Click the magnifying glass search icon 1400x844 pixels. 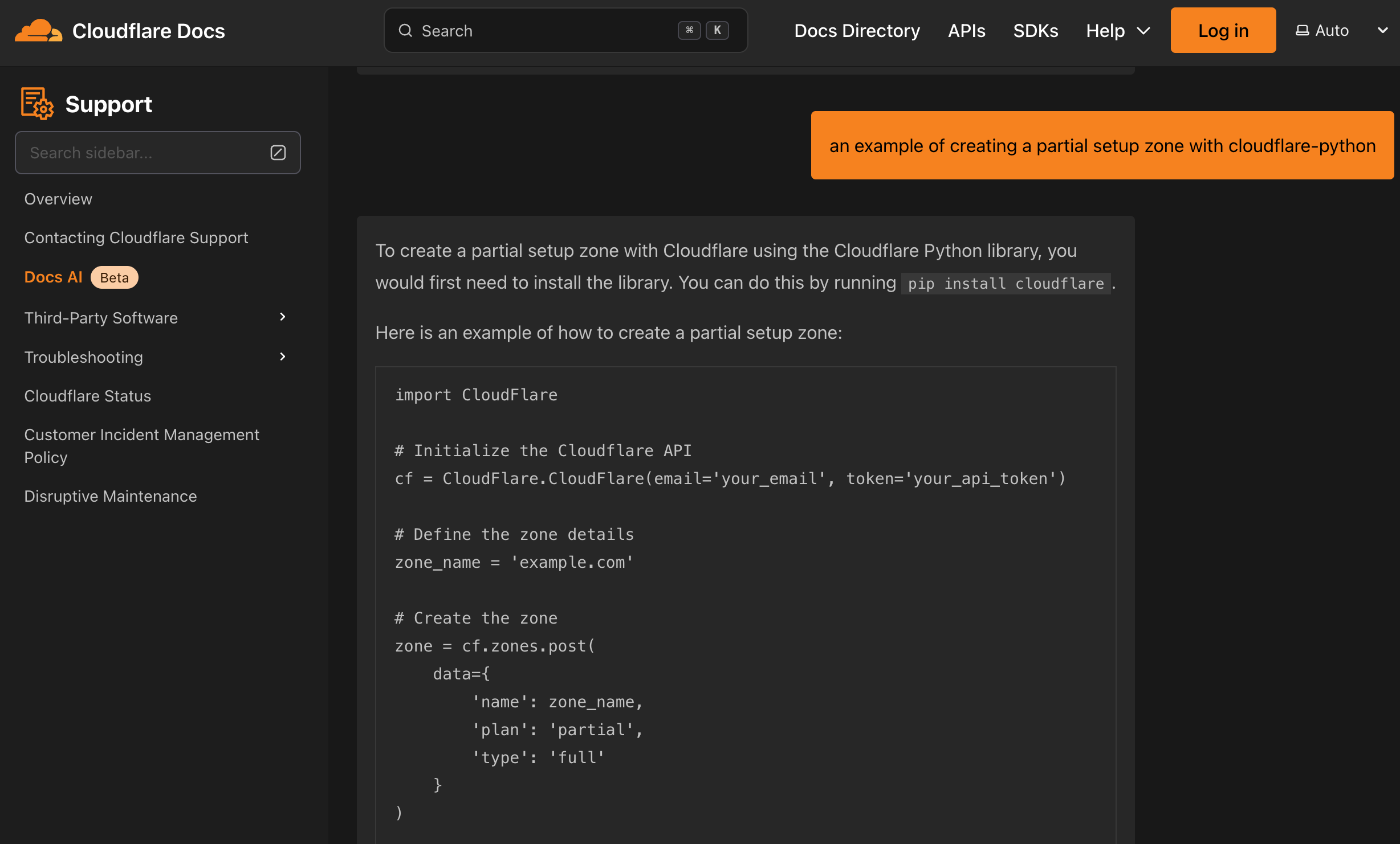406,31
